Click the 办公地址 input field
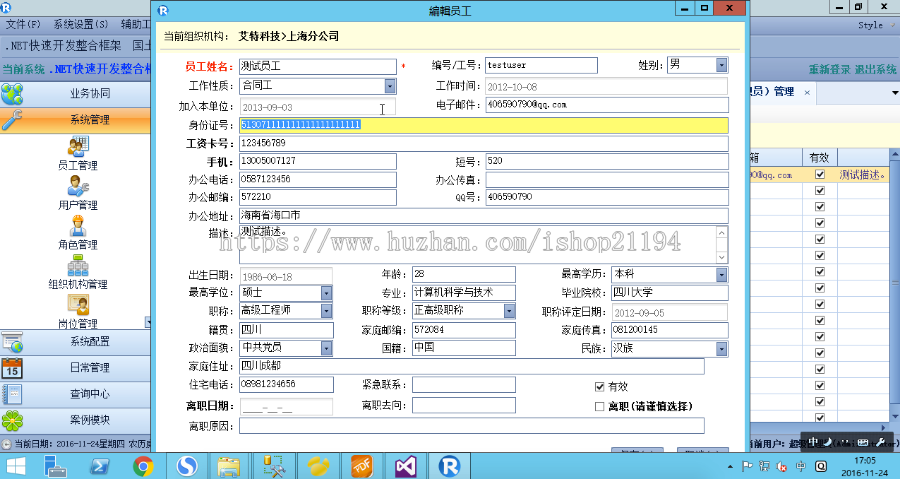900x479 pixels. pyautogui.click(x=484, y=216)
